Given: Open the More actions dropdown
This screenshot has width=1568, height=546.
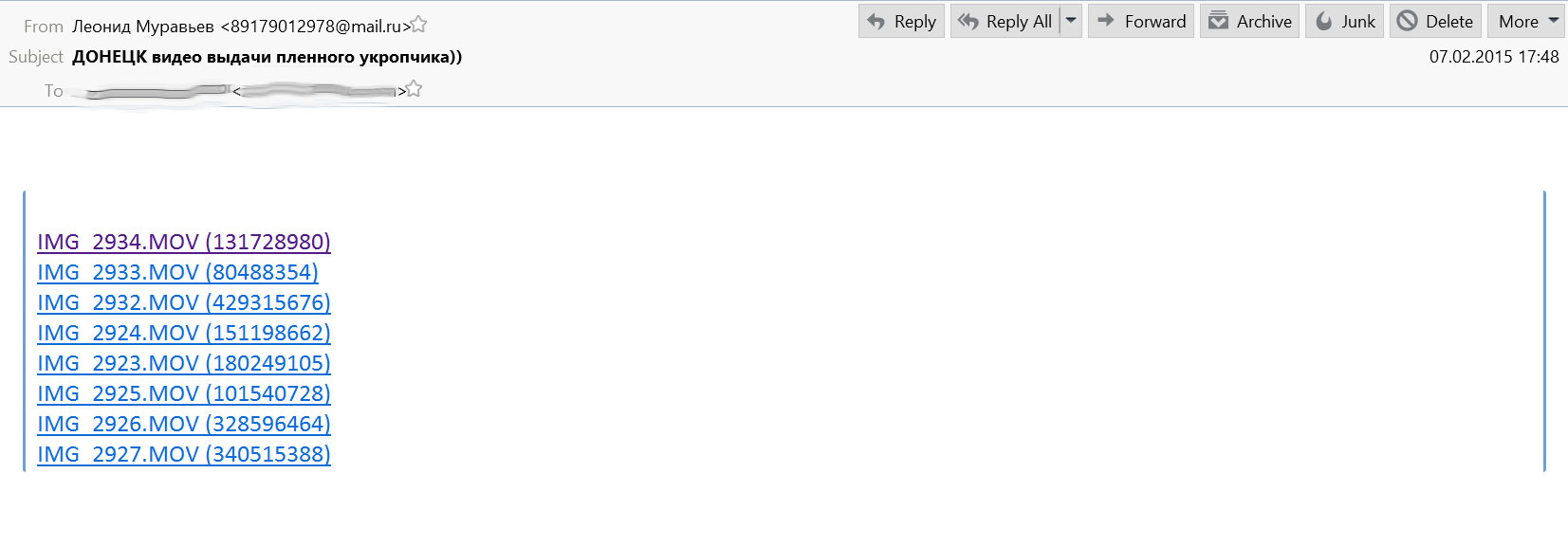Looking at the screenshot, I should 1528,22.
